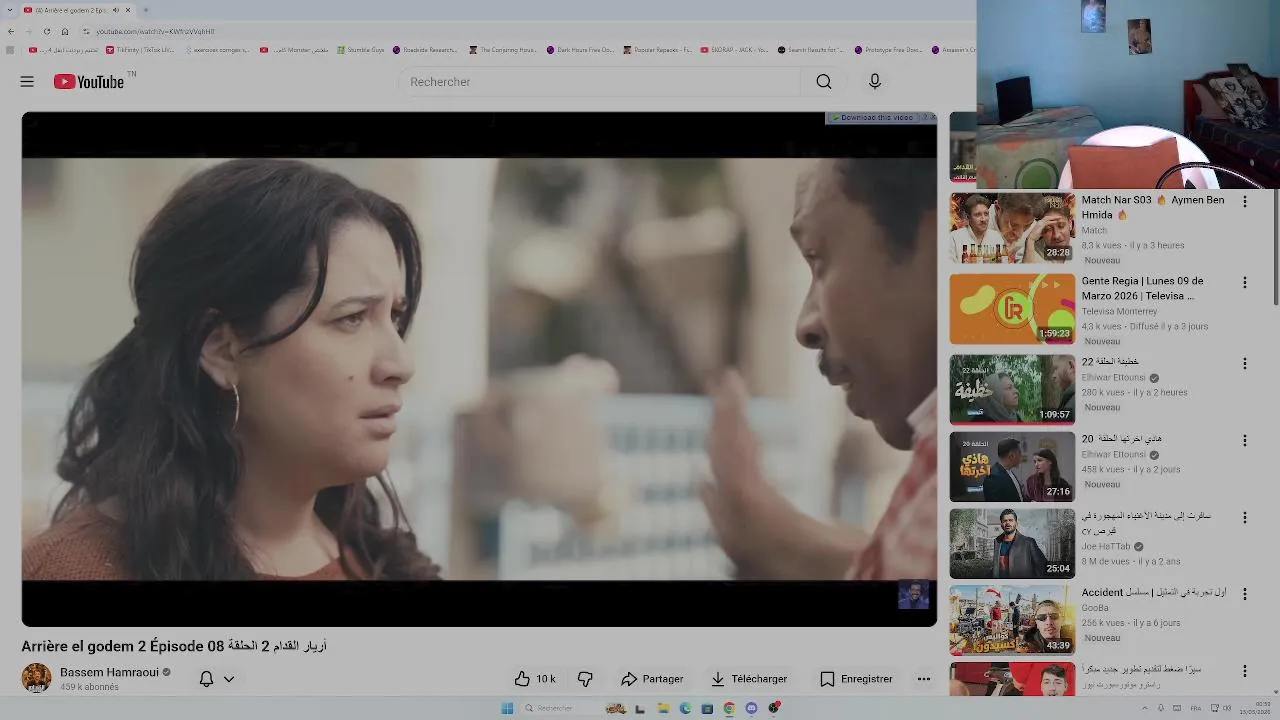This screenshot has height=720, width=1280.
Task: Click the youtube.com address bar URL
Action: tap(155, 31)
